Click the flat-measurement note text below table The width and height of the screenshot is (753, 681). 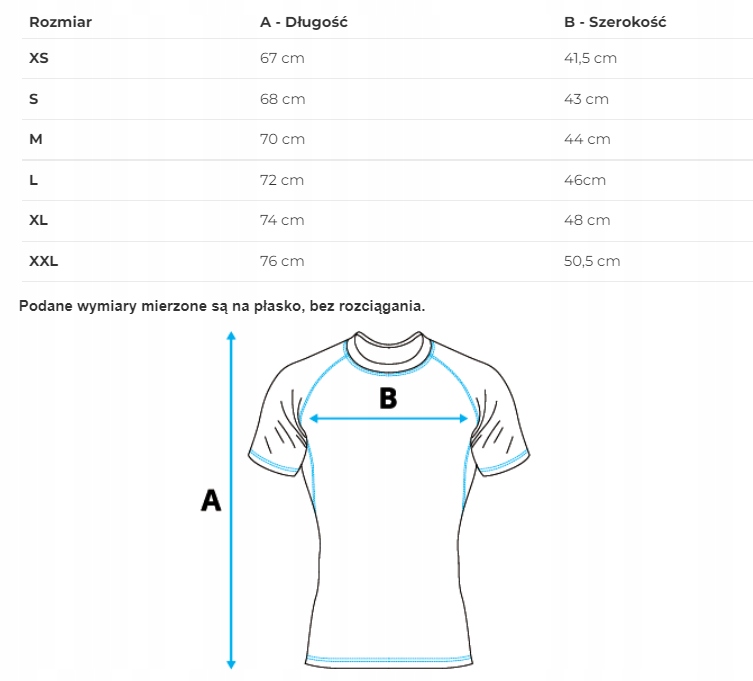pos(222,306)
